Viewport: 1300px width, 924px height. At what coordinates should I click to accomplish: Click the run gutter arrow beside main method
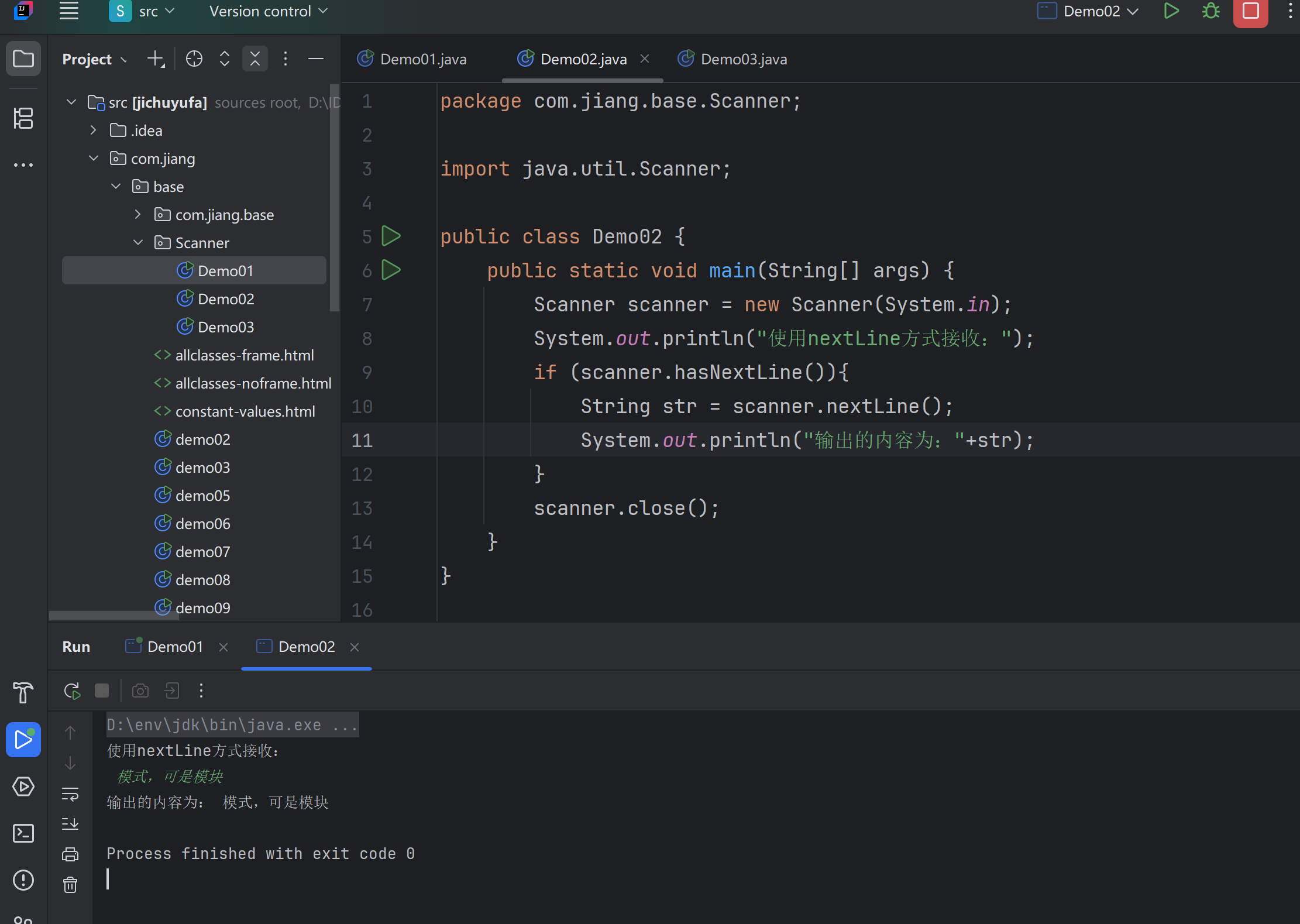point(391,270)
